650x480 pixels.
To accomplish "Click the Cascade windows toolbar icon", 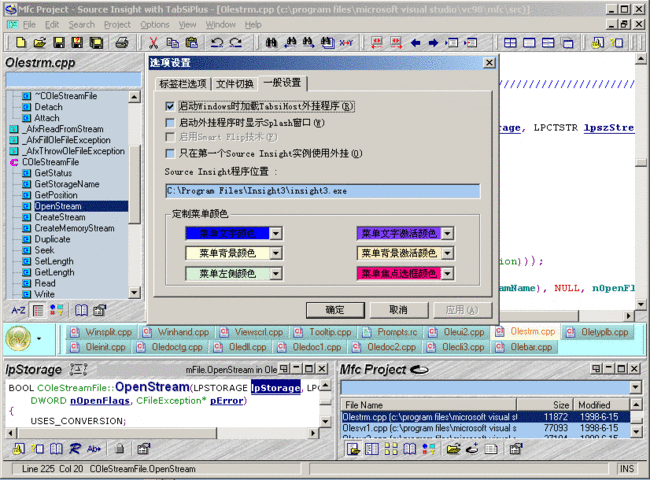I will pos(568,42).
